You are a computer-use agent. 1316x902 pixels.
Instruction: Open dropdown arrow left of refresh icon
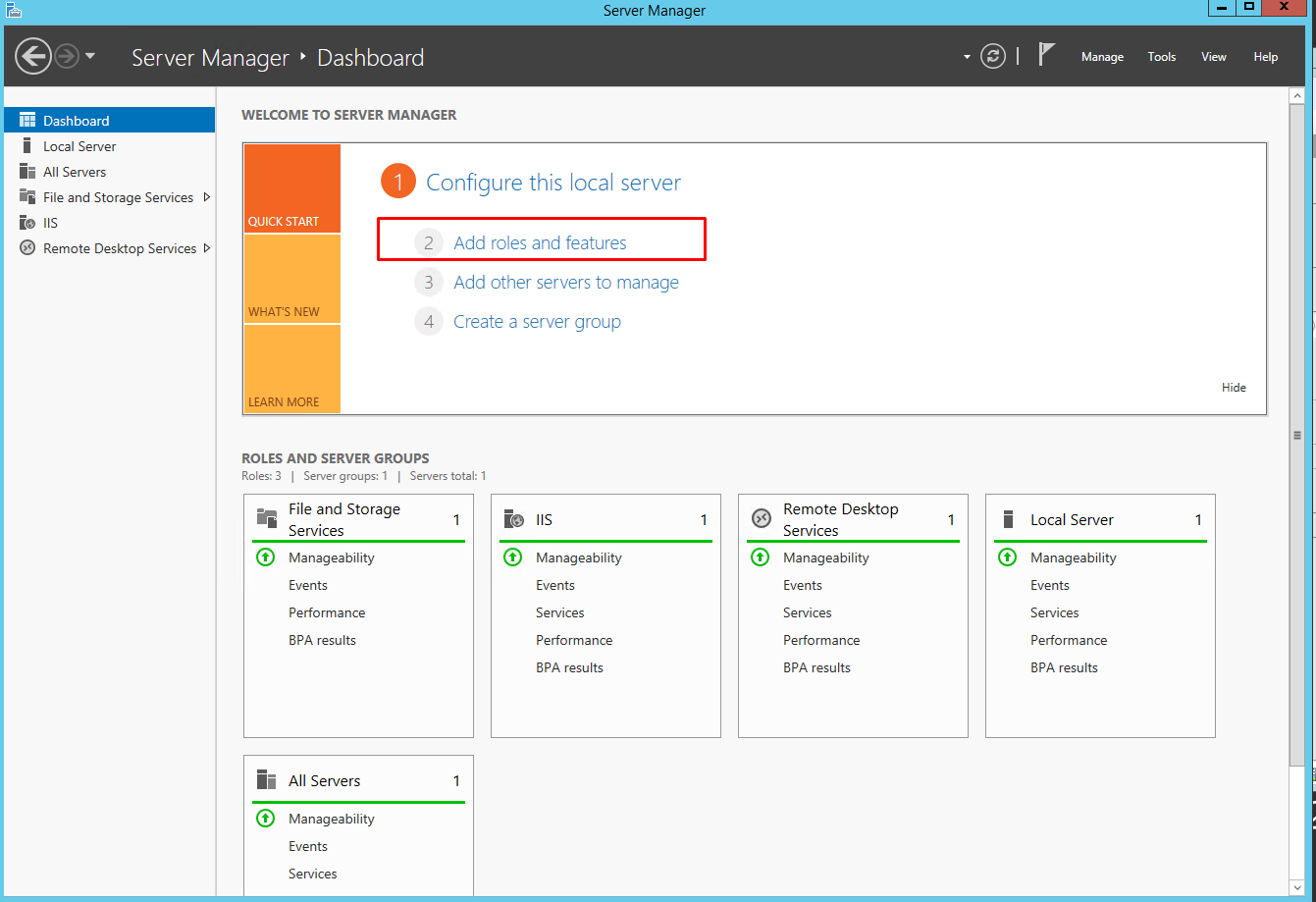[x=967, y=57]
